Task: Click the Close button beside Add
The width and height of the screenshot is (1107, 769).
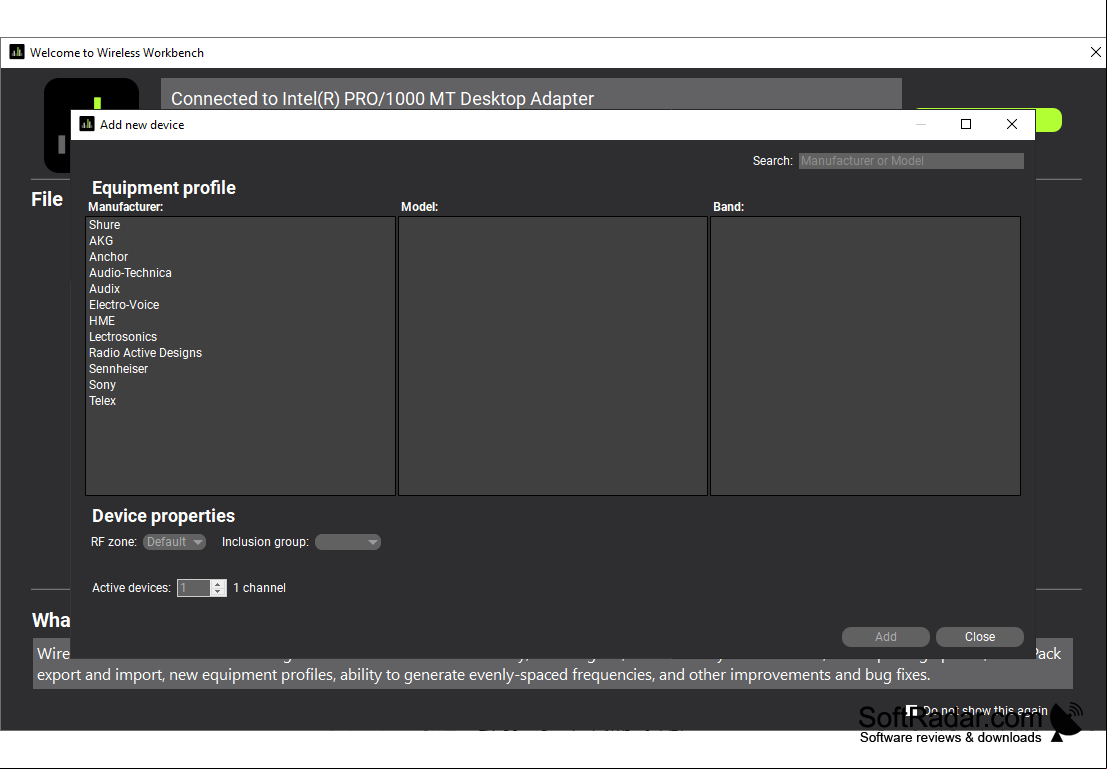Action: coord(980,637)
